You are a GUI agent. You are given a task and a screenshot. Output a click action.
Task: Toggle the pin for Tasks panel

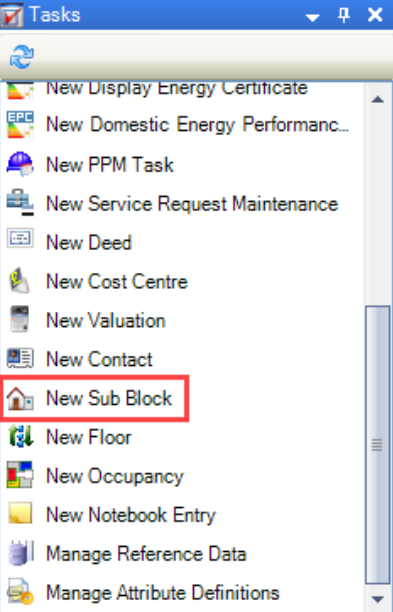pyautogui.click(x=344, y=15)
